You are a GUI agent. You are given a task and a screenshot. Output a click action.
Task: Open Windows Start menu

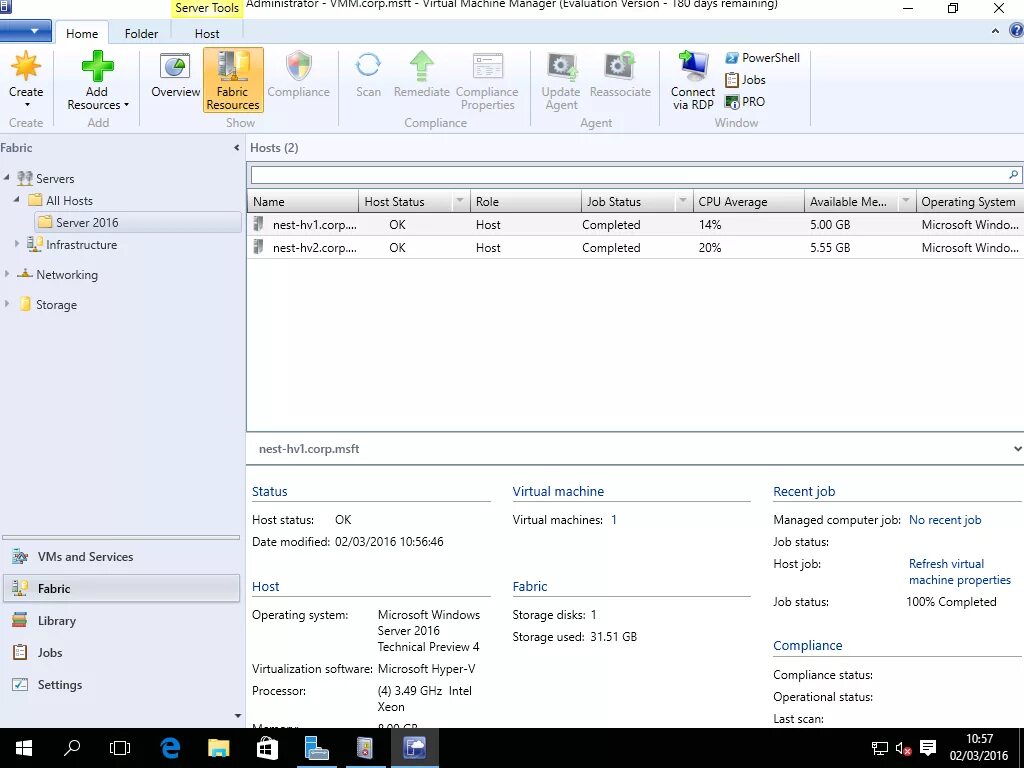[24, 748]
